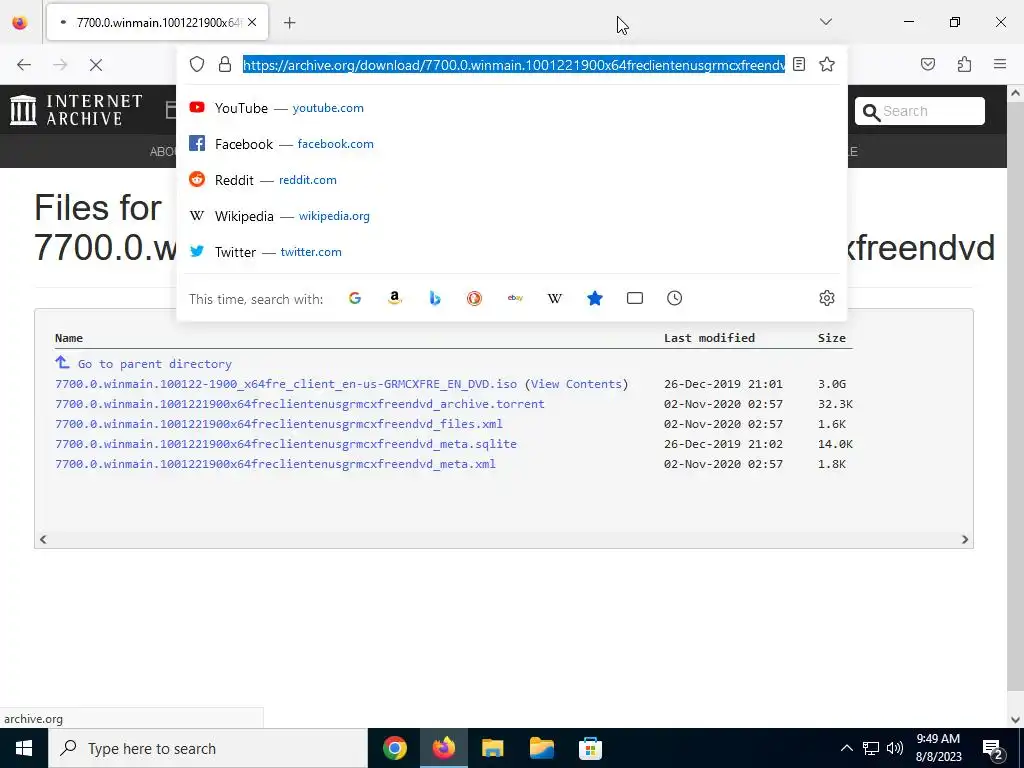Image resolution: width=1024 pixels, height=768 pixels.
Task: Search bookmarks with the star icon
Action: (x=595, y=298)
